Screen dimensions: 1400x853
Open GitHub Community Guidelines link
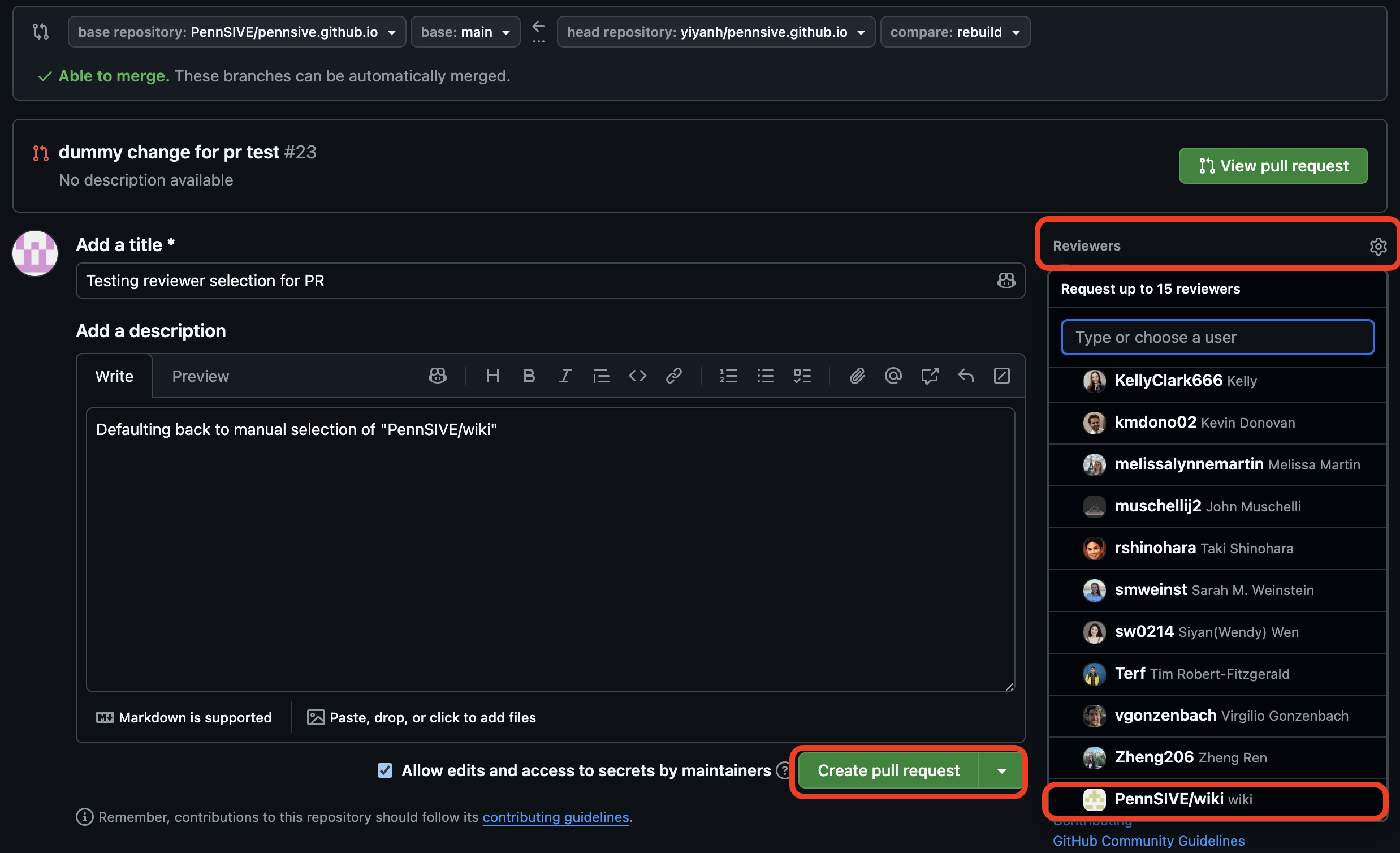[1148, 841]
